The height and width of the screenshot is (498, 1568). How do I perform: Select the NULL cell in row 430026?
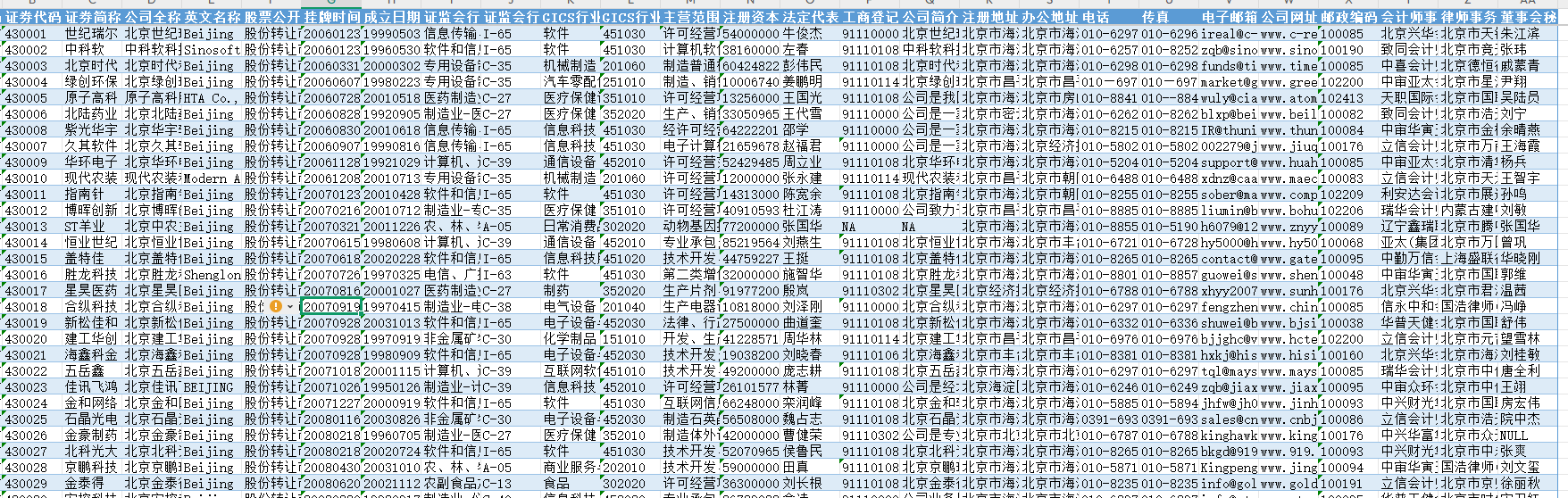[x=1529, y=435]
